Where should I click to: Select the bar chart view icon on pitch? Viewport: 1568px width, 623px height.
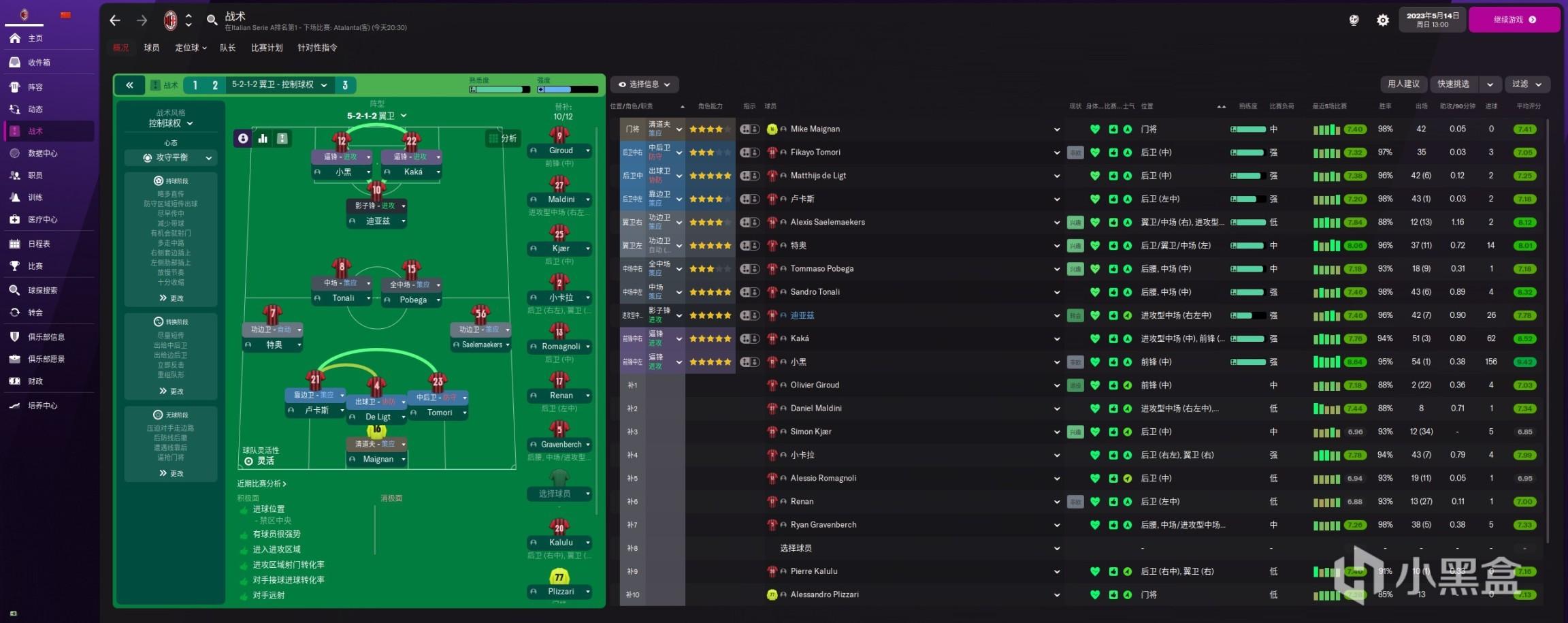263,138
